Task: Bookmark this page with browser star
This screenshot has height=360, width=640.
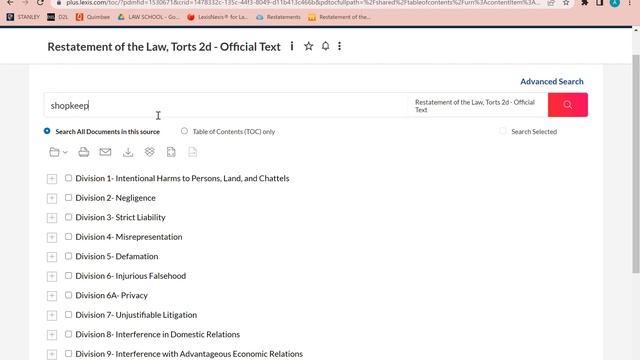Action: 566,3
